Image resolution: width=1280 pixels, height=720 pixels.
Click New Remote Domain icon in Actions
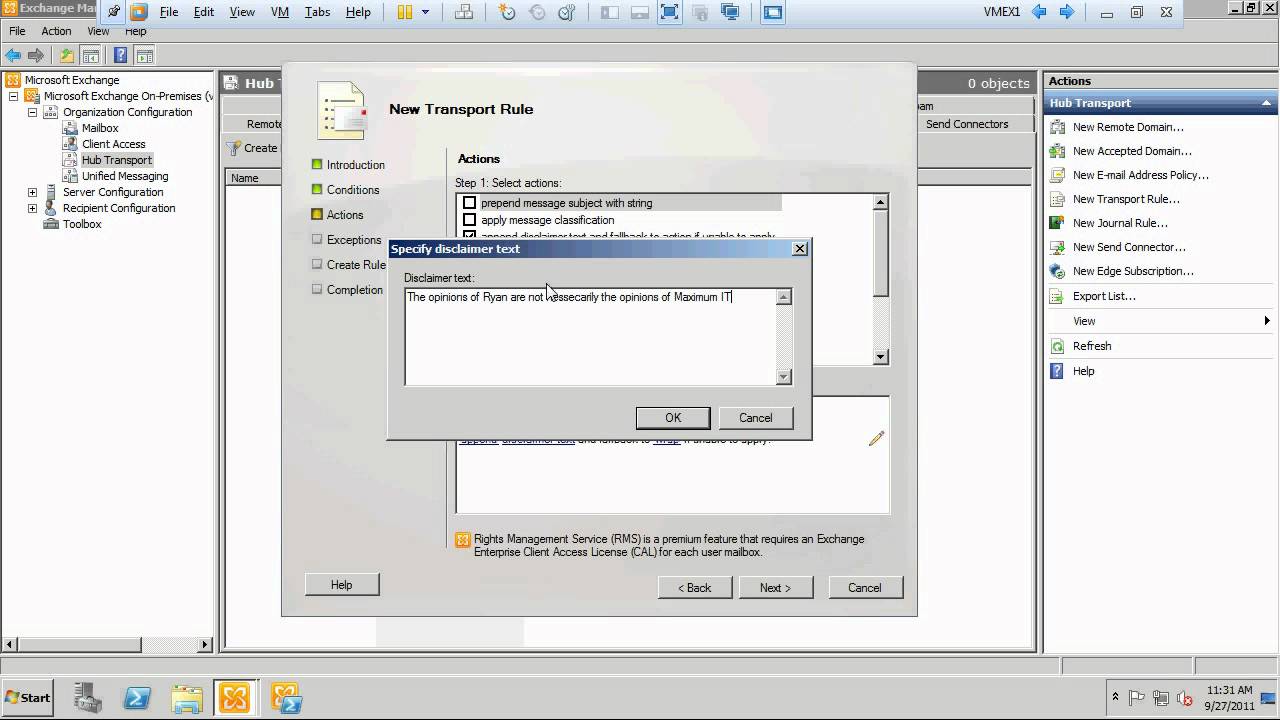pos(1057,127)
